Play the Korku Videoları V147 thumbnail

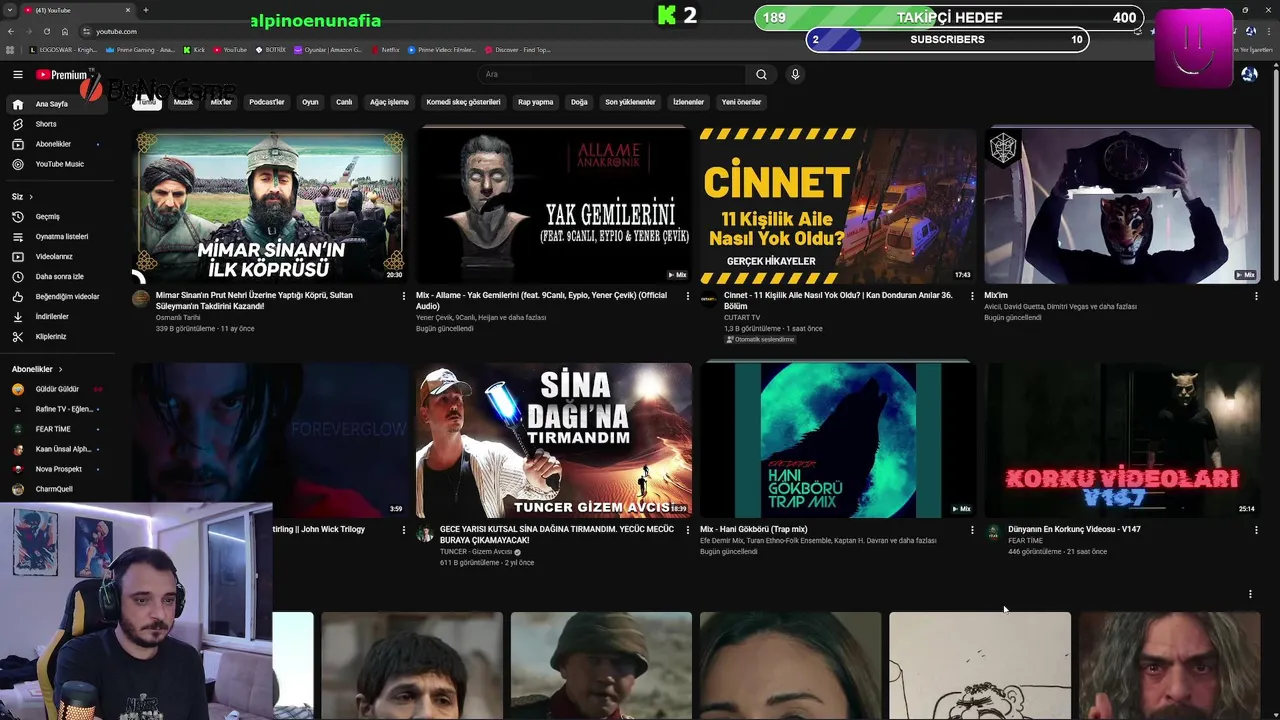coord(1122,440)
